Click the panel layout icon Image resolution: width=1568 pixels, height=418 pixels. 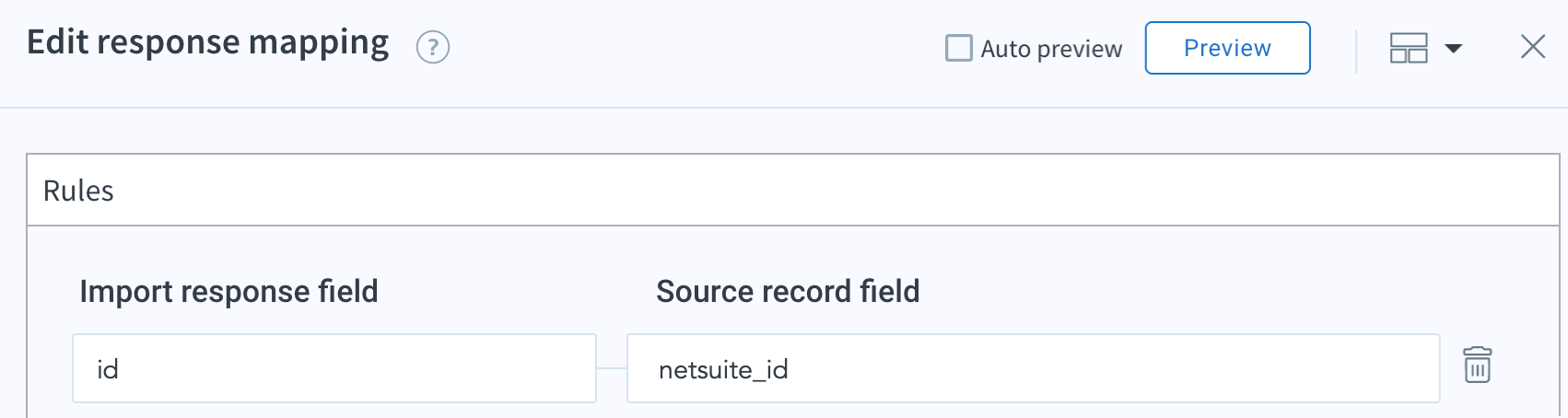[x=1408, y=48]
